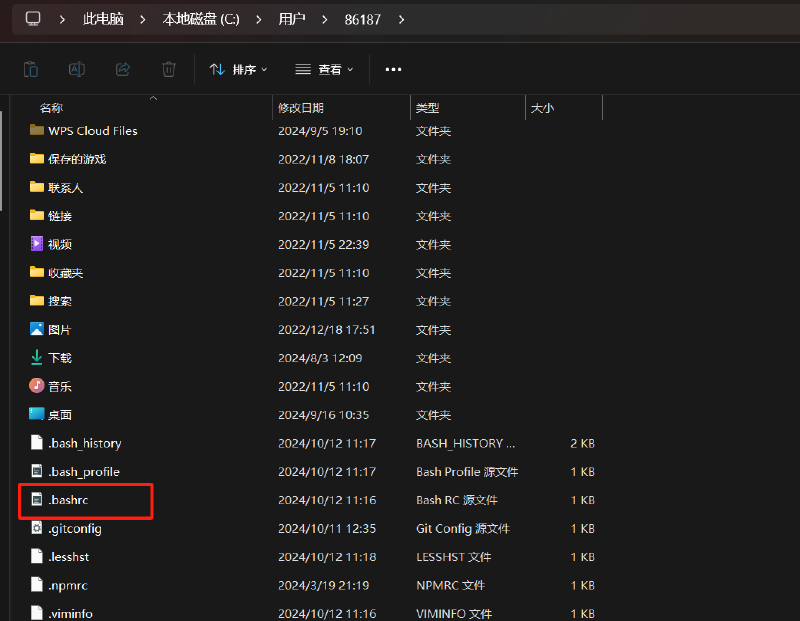Select the .lesshst file icon
This screenshot has height=621, width=800.
click(x=37, y=556)
